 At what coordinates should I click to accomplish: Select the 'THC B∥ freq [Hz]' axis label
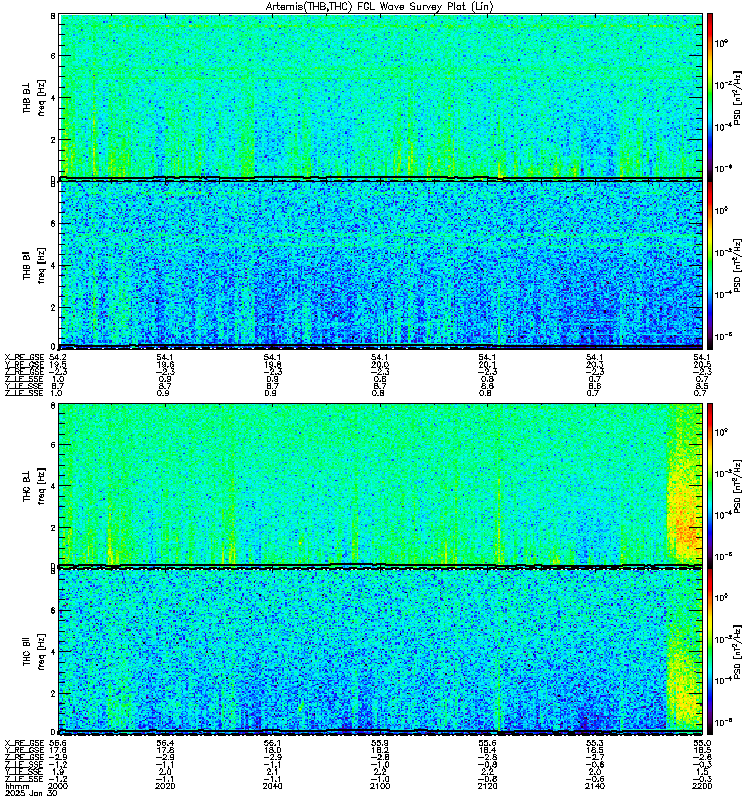pyautogui.click(x=34, y=651)
